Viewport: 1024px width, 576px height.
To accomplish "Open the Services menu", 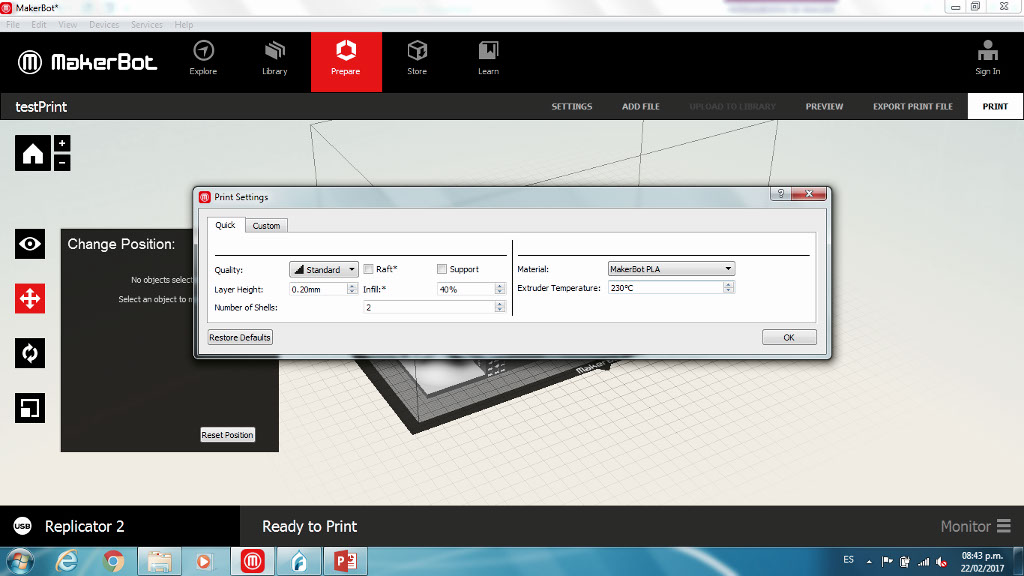I will tap(146, 25).
